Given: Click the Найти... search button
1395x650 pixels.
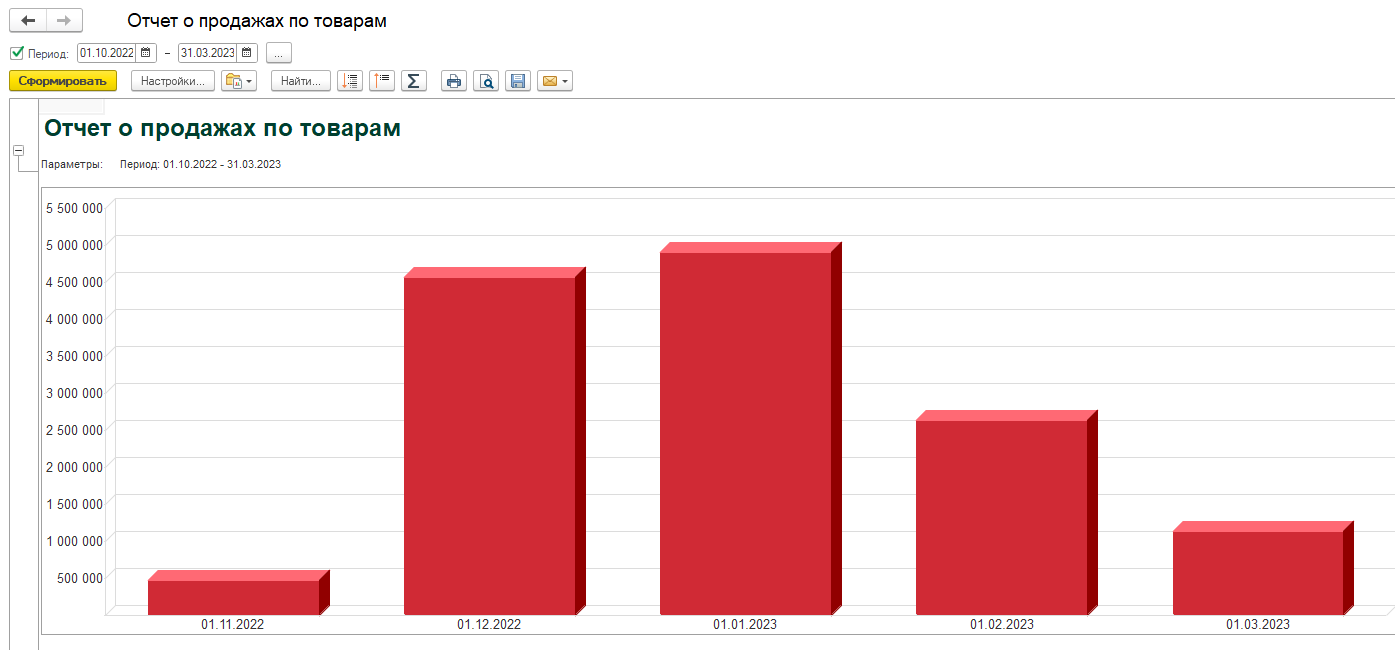Looking at the screenshot, I should 301,81.
